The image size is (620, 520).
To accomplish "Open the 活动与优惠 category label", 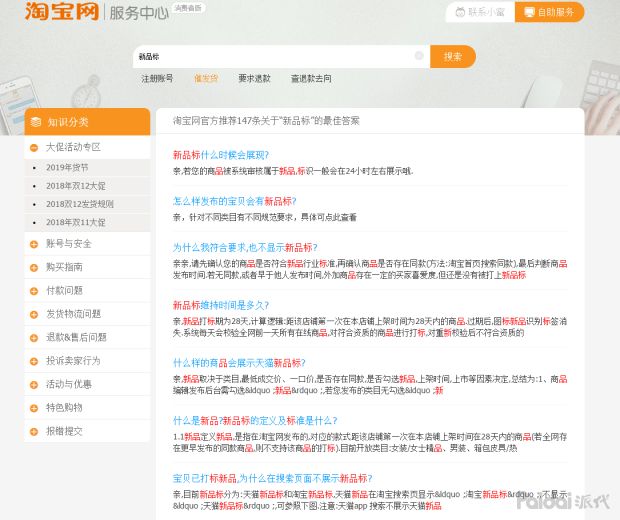I will [x=69, y=384].
